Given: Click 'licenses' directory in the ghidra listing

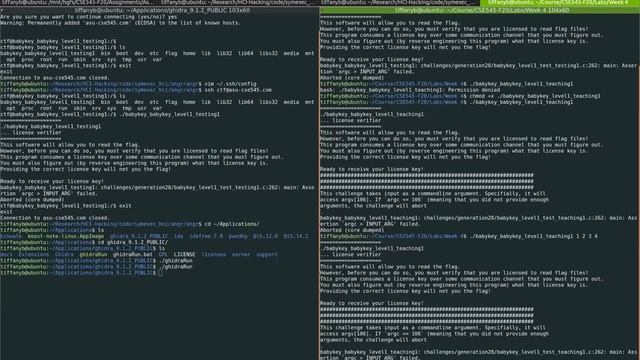Looking at the screenshot, I should [213, 254].
